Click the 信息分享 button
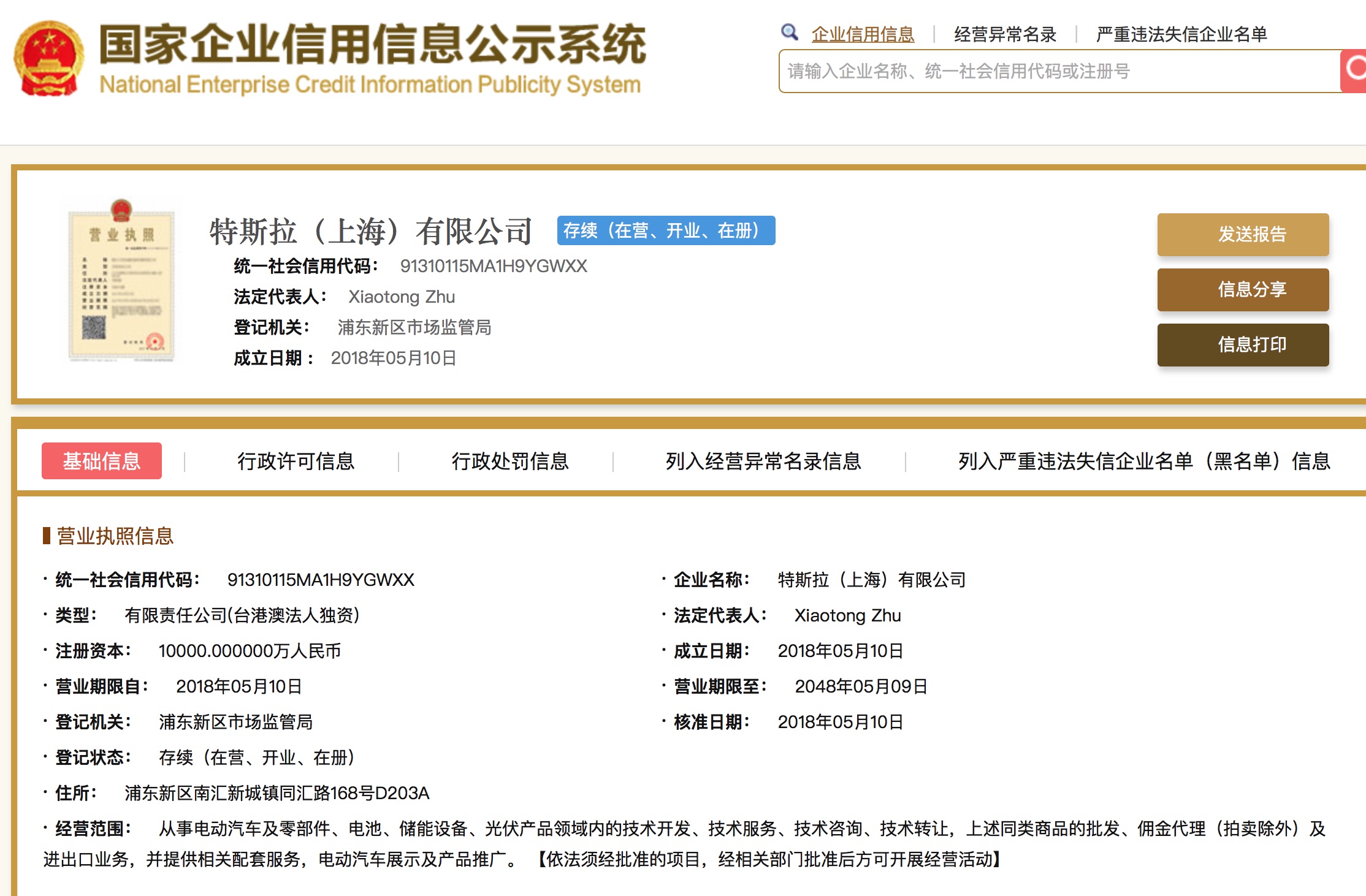This screenshot has height=896, width=1366. [x=1242, y=290]
